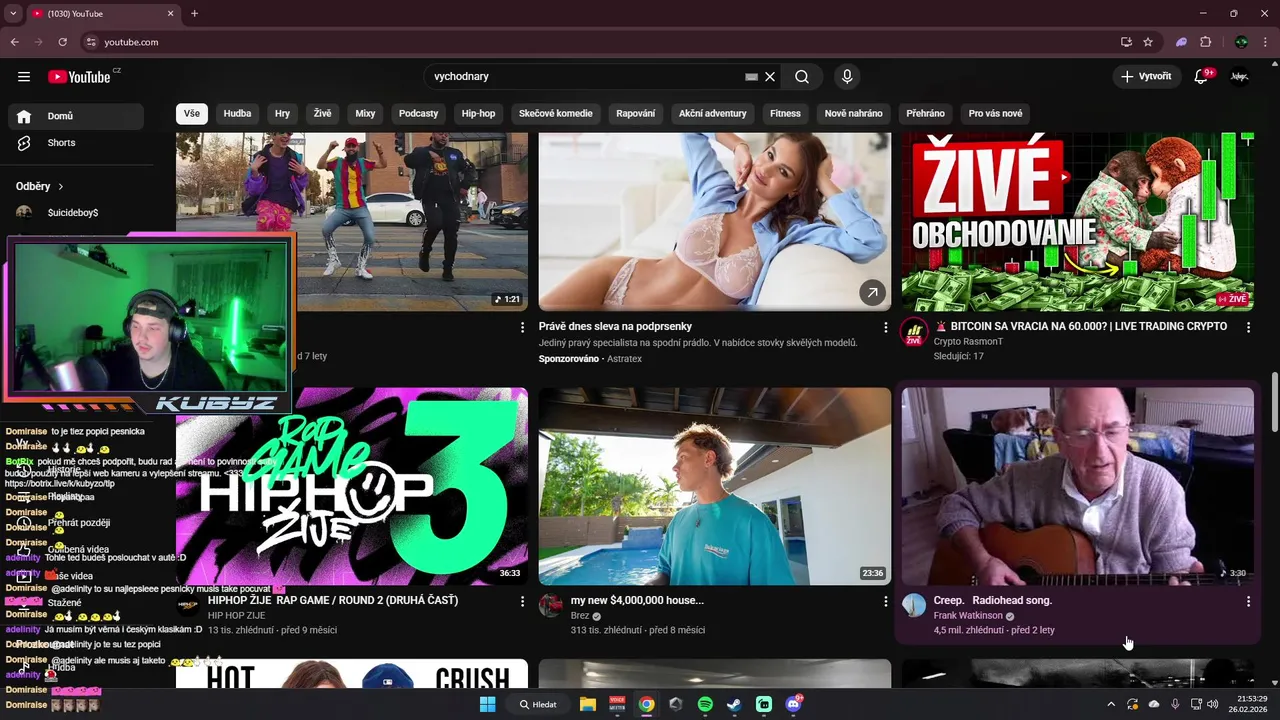Open Discord from the taskbar
The height and width of the screenshot is (720, 1280).
click(793, 704)
